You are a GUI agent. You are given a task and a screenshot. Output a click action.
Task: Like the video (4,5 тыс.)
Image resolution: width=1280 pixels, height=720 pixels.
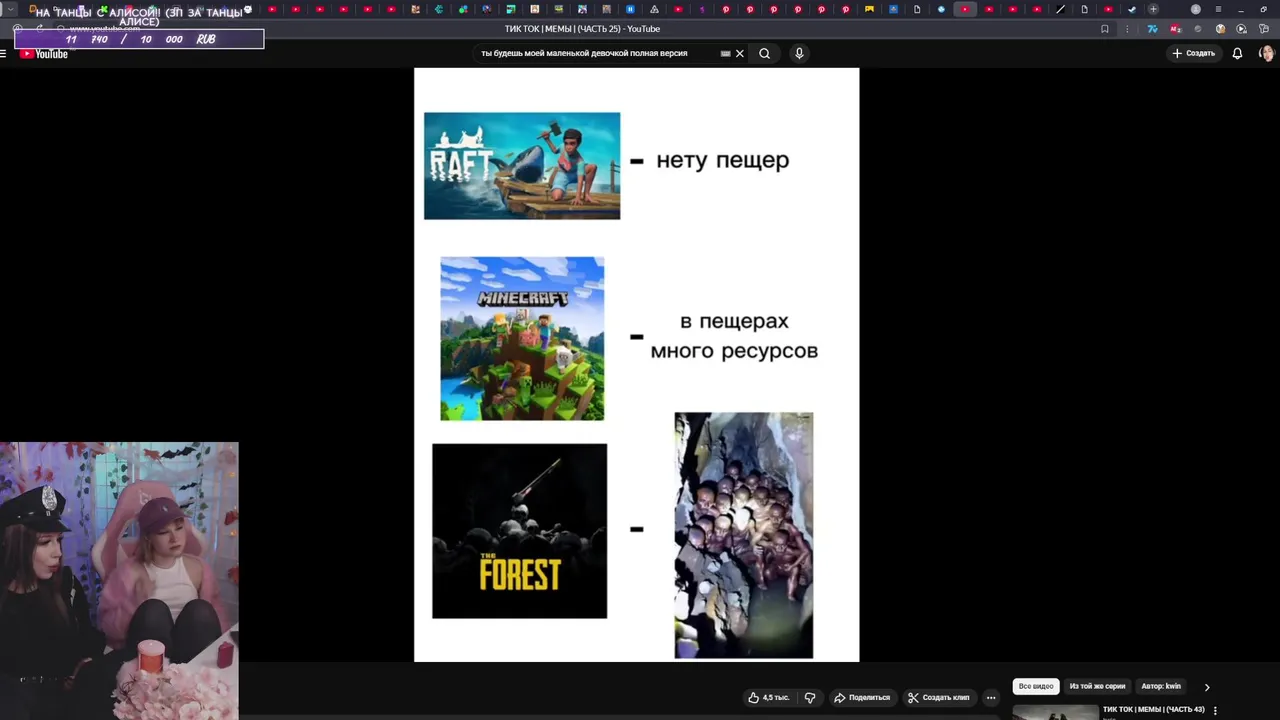click(x=769, y=697)
